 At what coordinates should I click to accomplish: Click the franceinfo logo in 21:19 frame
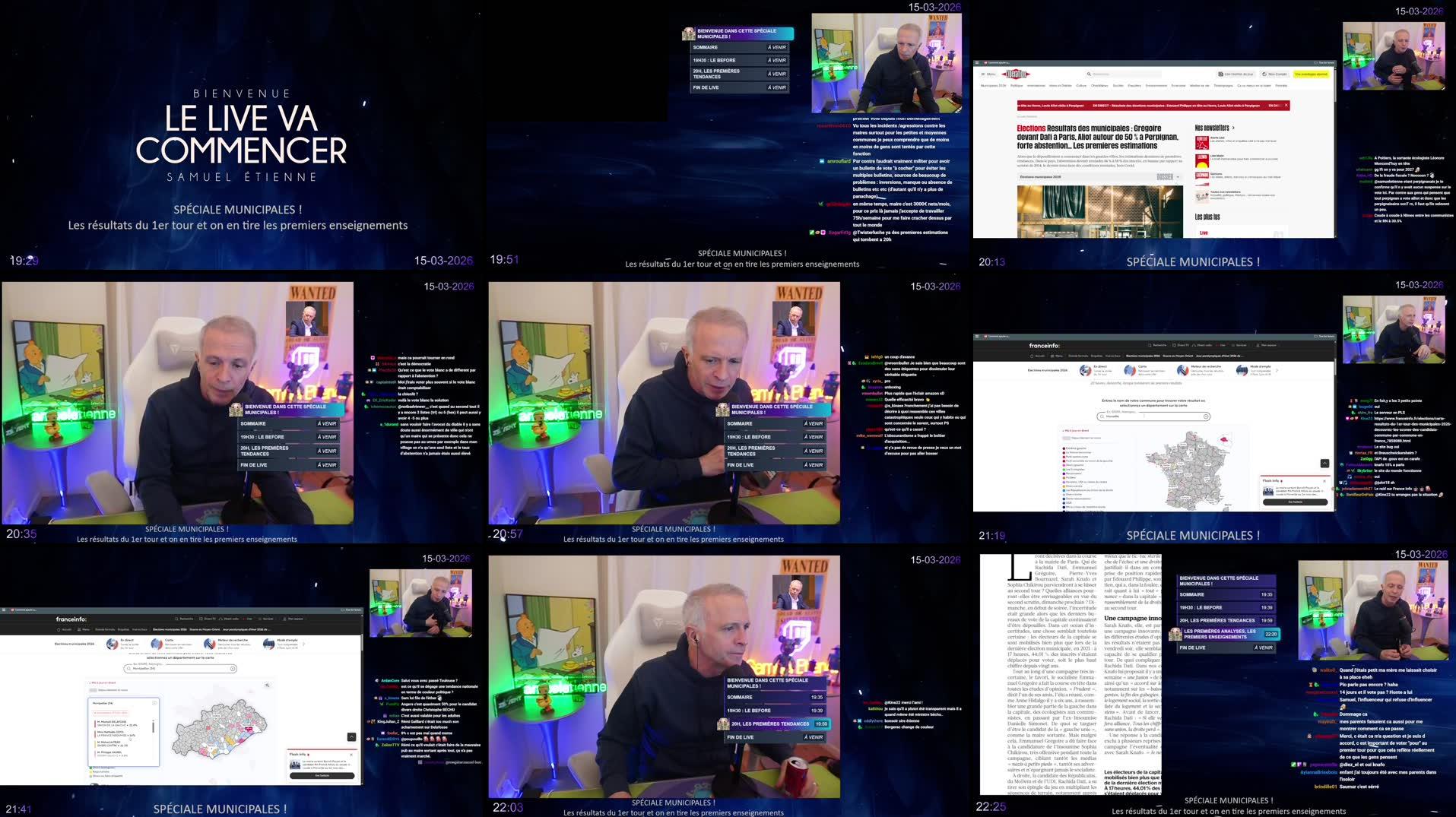(x=1044, y=345)
